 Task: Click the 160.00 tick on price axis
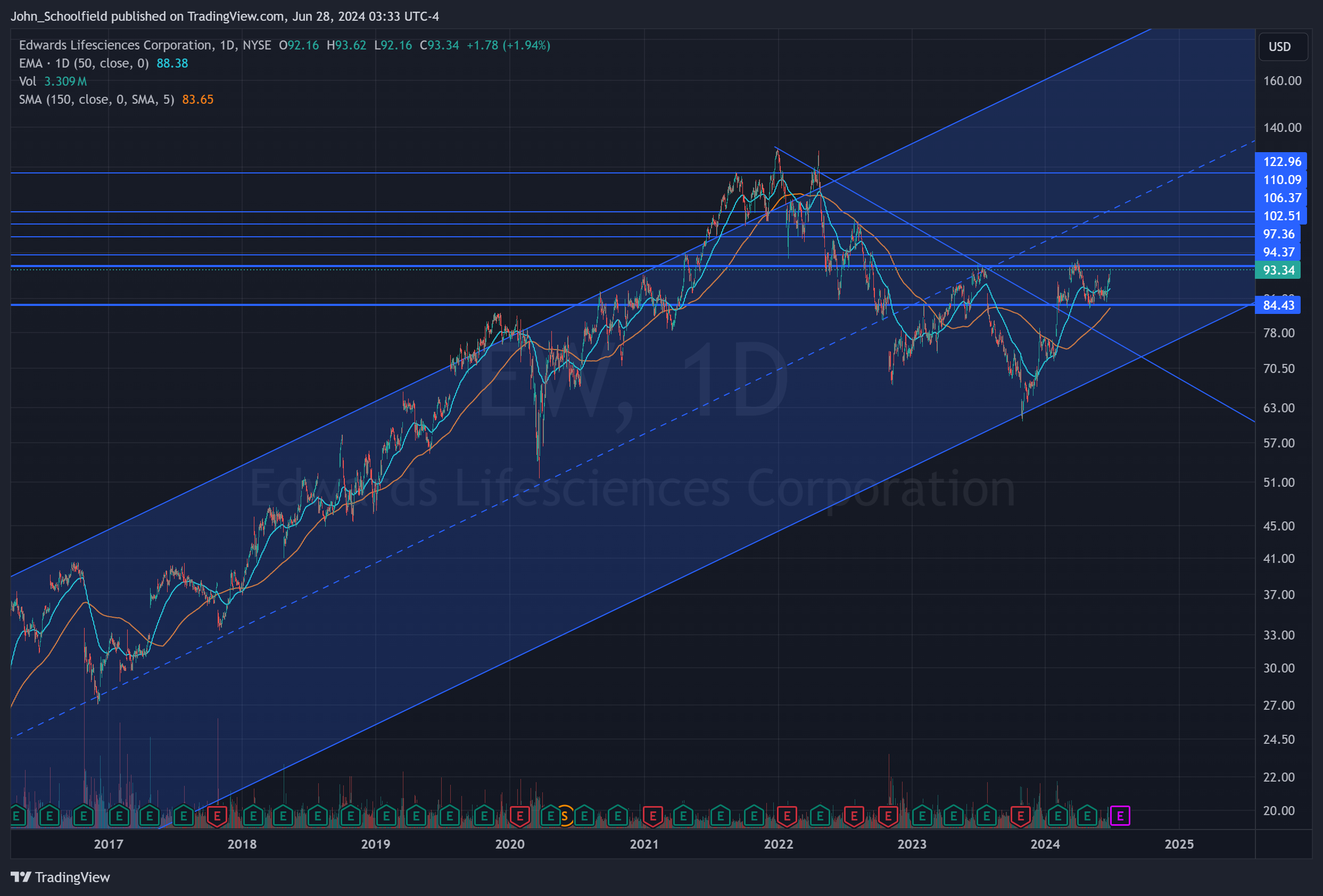pos(1282,81)
